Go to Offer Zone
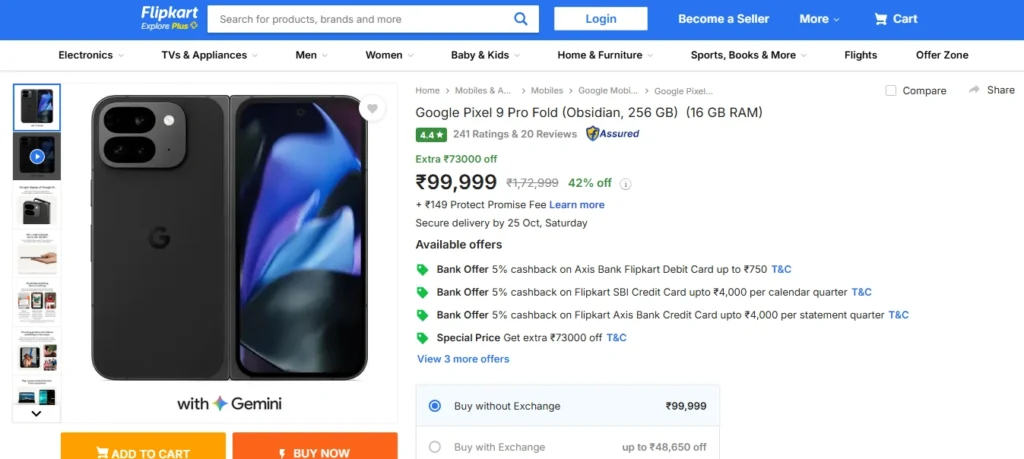 point(942,55)
